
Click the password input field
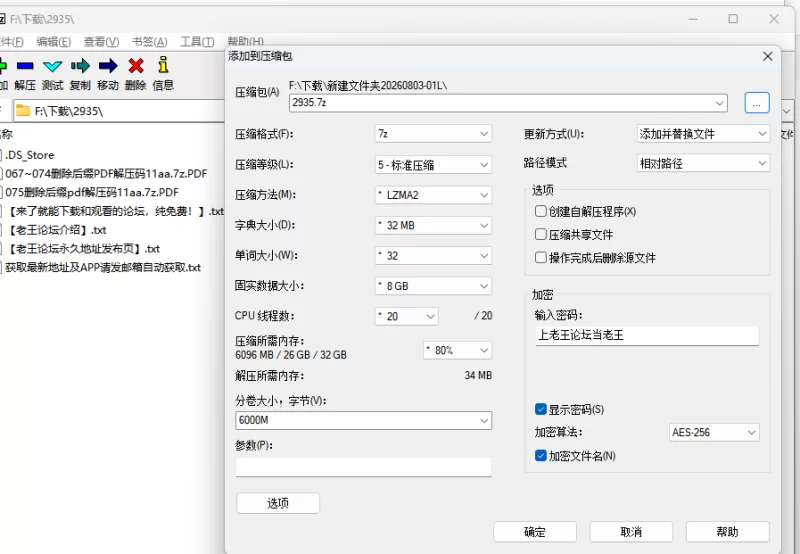point(647,336)
